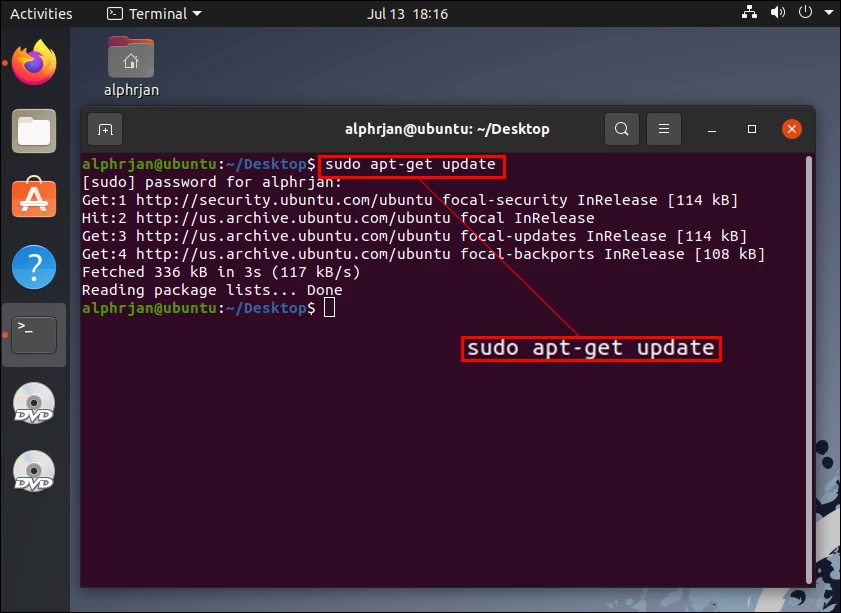
Task: Open the Help application icon
Action: coord(33,267)
